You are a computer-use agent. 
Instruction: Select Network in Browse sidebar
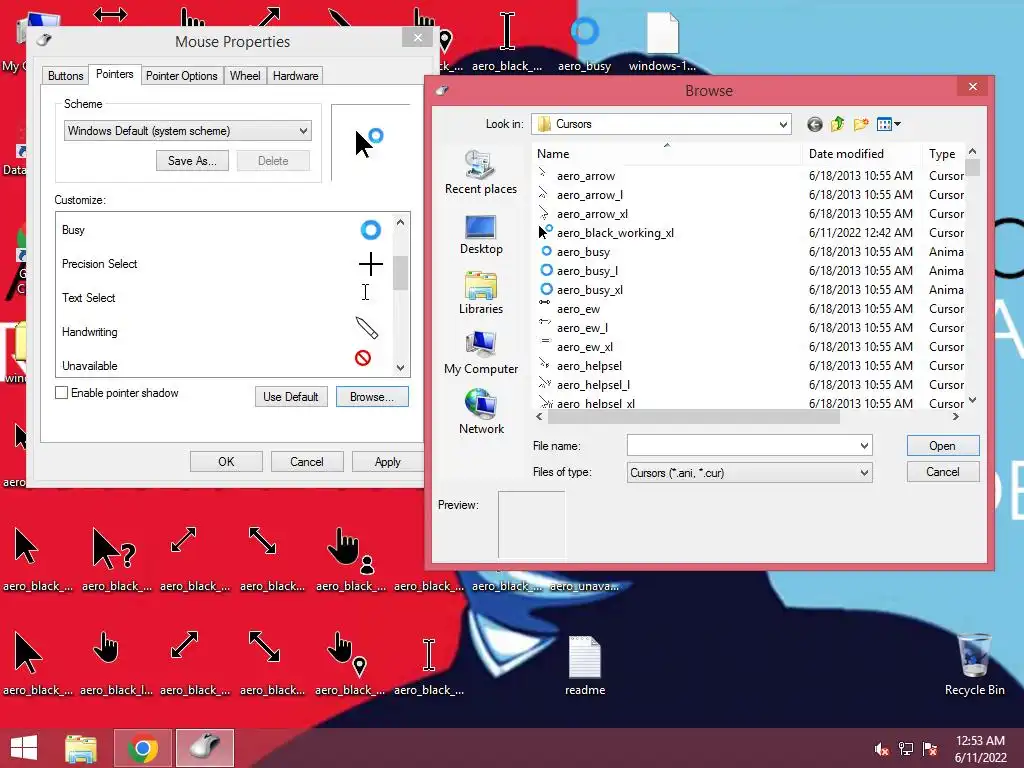[x=481, y=411]
